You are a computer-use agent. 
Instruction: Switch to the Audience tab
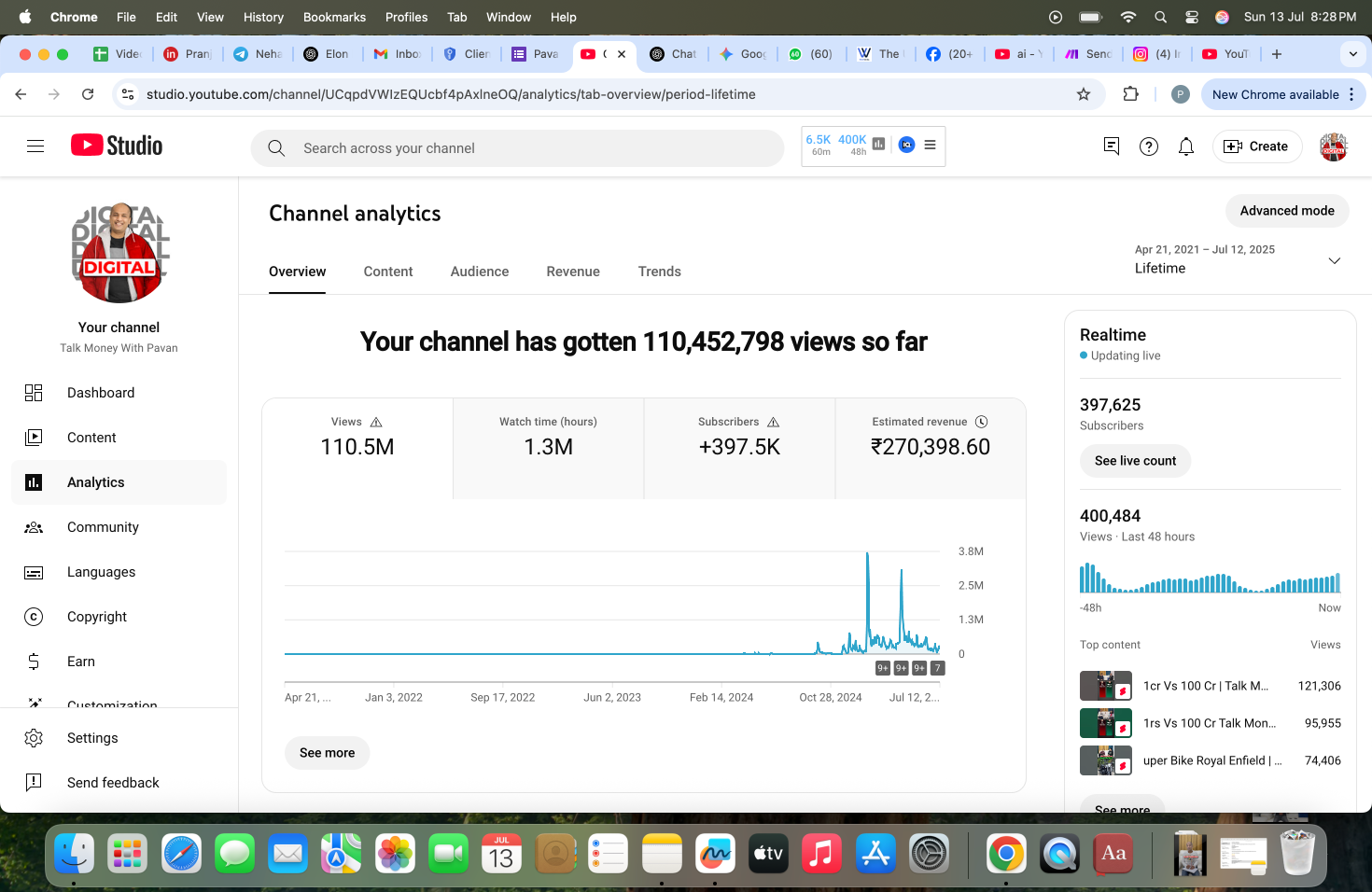pyautogui.click(x=479, y=272)
